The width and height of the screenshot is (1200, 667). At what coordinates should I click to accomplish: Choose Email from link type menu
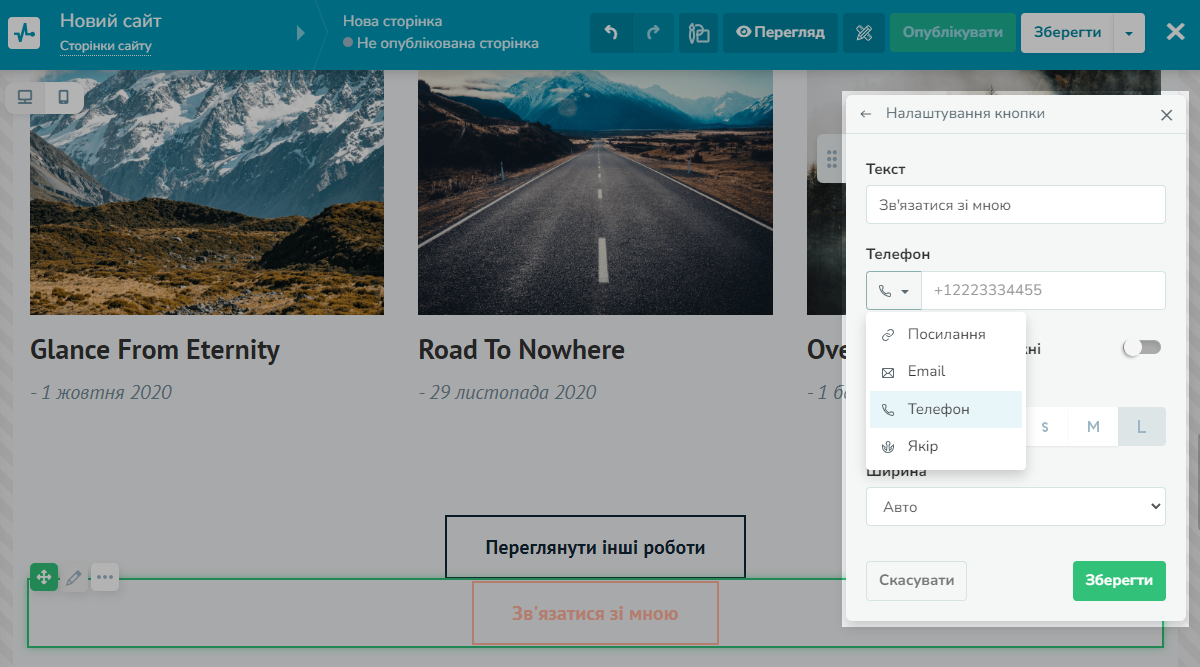[x=946, y=371]
